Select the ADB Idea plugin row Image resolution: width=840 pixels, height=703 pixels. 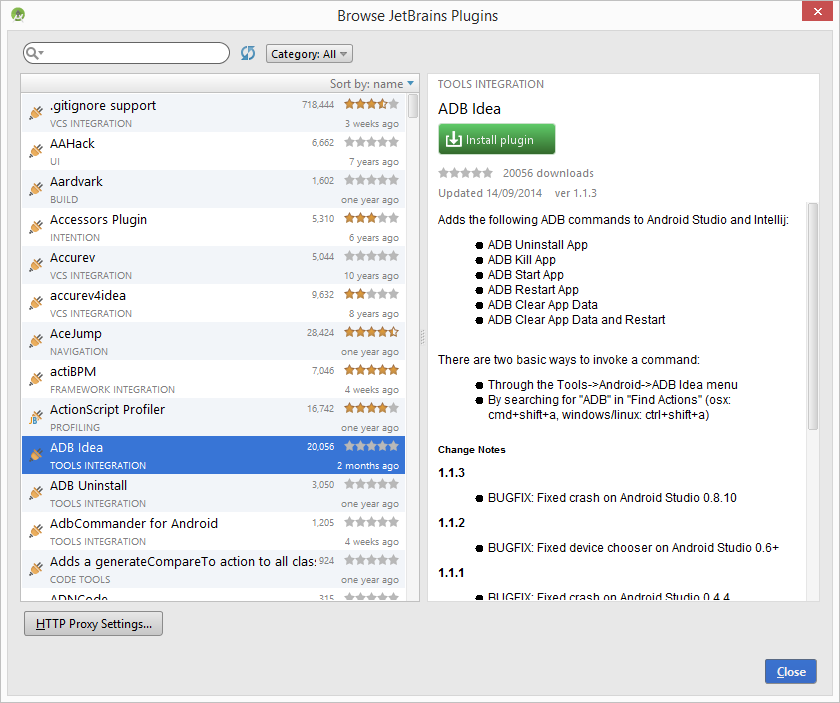click(213, 455)
